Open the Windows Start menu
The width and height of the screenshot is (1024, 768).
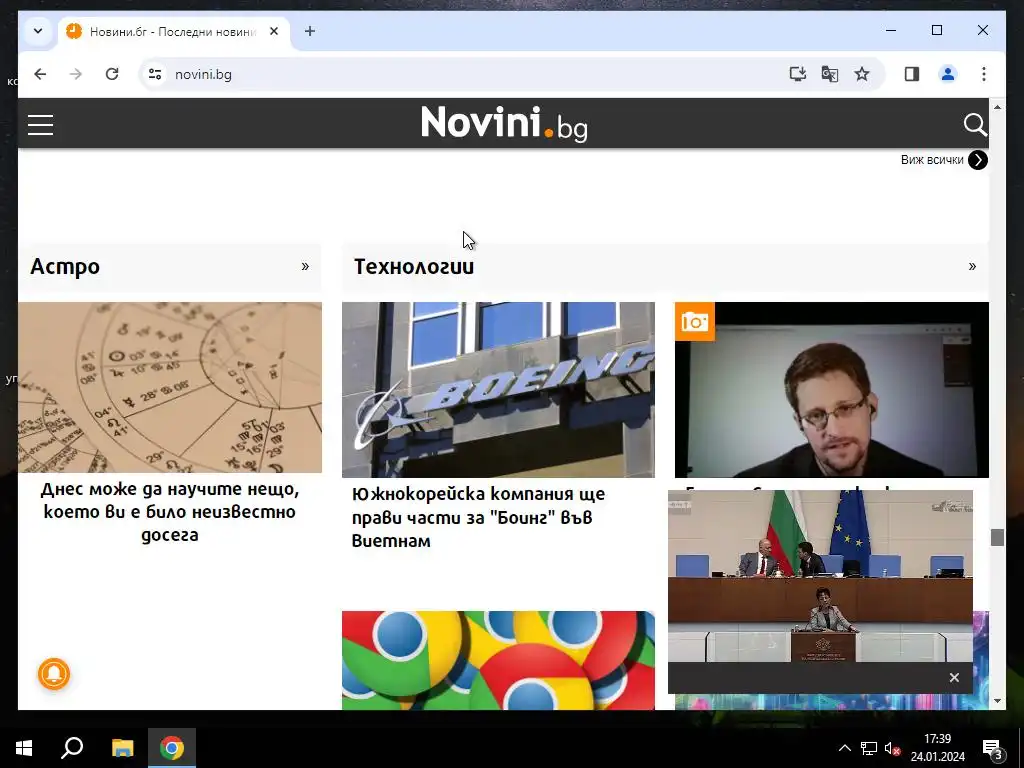coord(24,748)
